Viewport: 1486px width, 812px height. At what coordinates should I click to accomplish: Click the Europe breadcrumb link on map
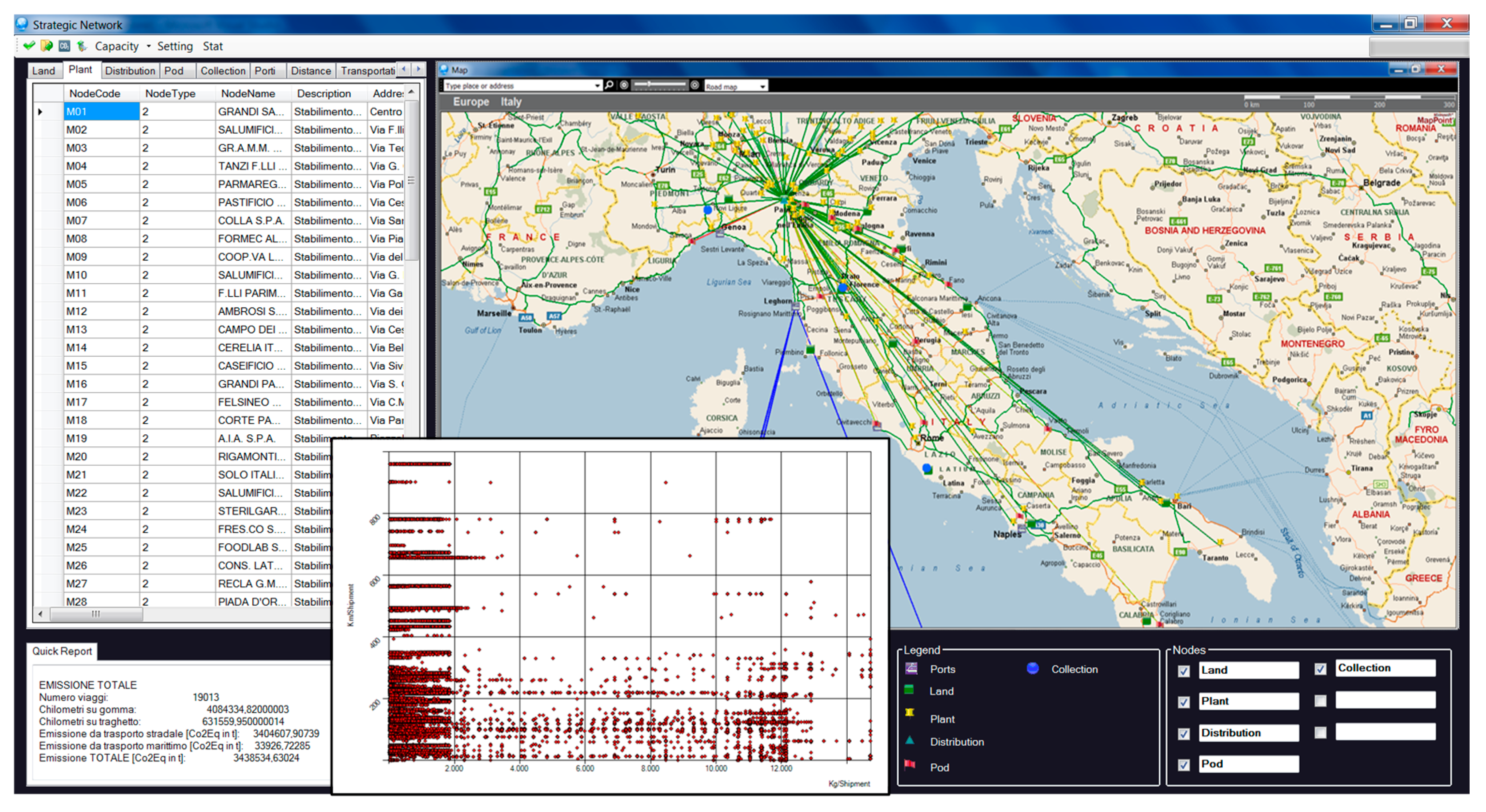click(x=471, y=102)
